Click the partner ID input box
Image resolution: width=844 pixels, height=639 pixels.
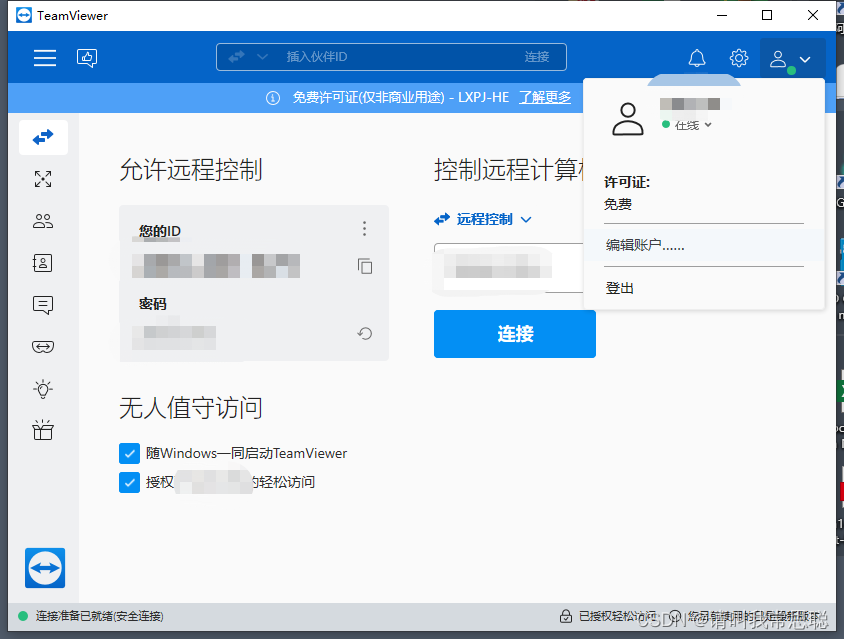509,268
